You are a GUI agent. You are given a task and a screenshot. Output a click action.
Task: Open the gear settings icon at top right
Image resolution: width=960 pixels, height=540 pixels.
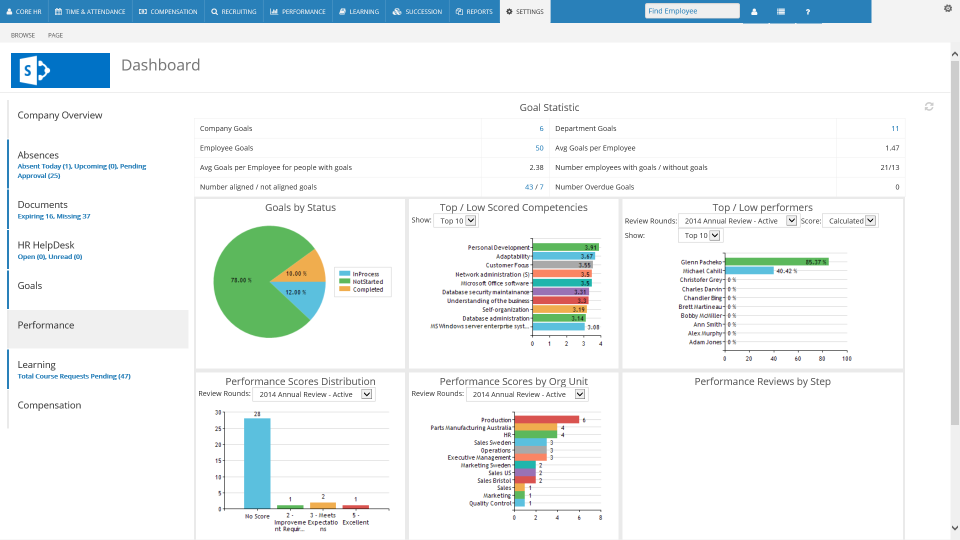tap(948, 8)
